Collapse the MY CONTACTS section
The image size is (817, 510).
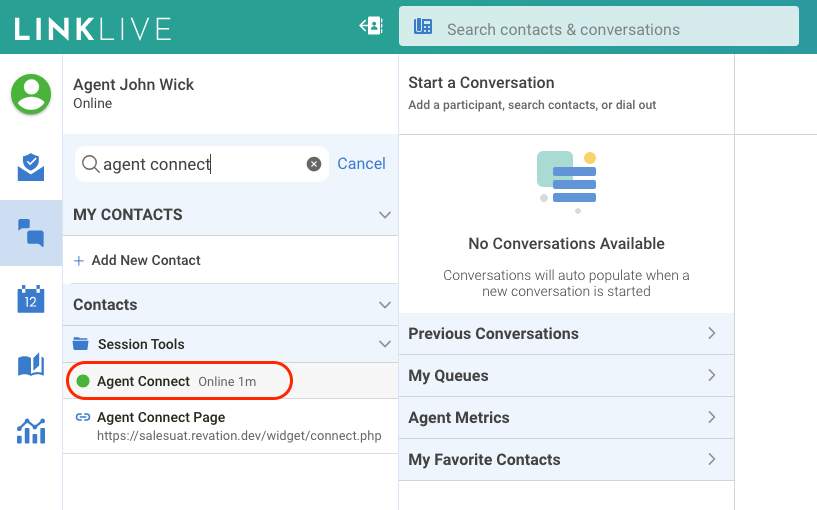tap(384, 215)
